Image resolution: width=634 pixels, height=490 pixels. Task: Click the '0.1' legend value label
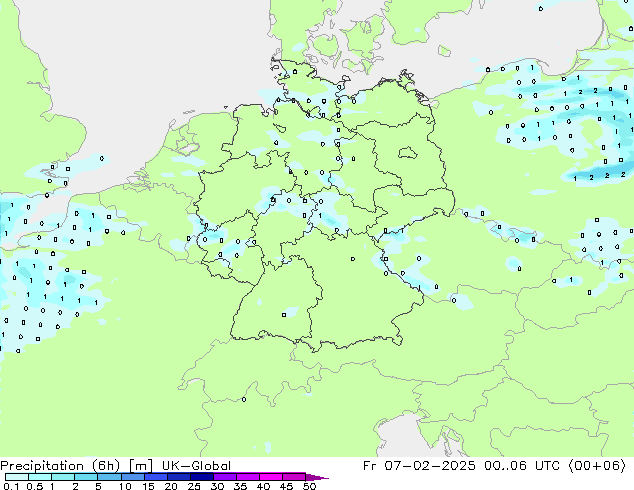point(11,486)
